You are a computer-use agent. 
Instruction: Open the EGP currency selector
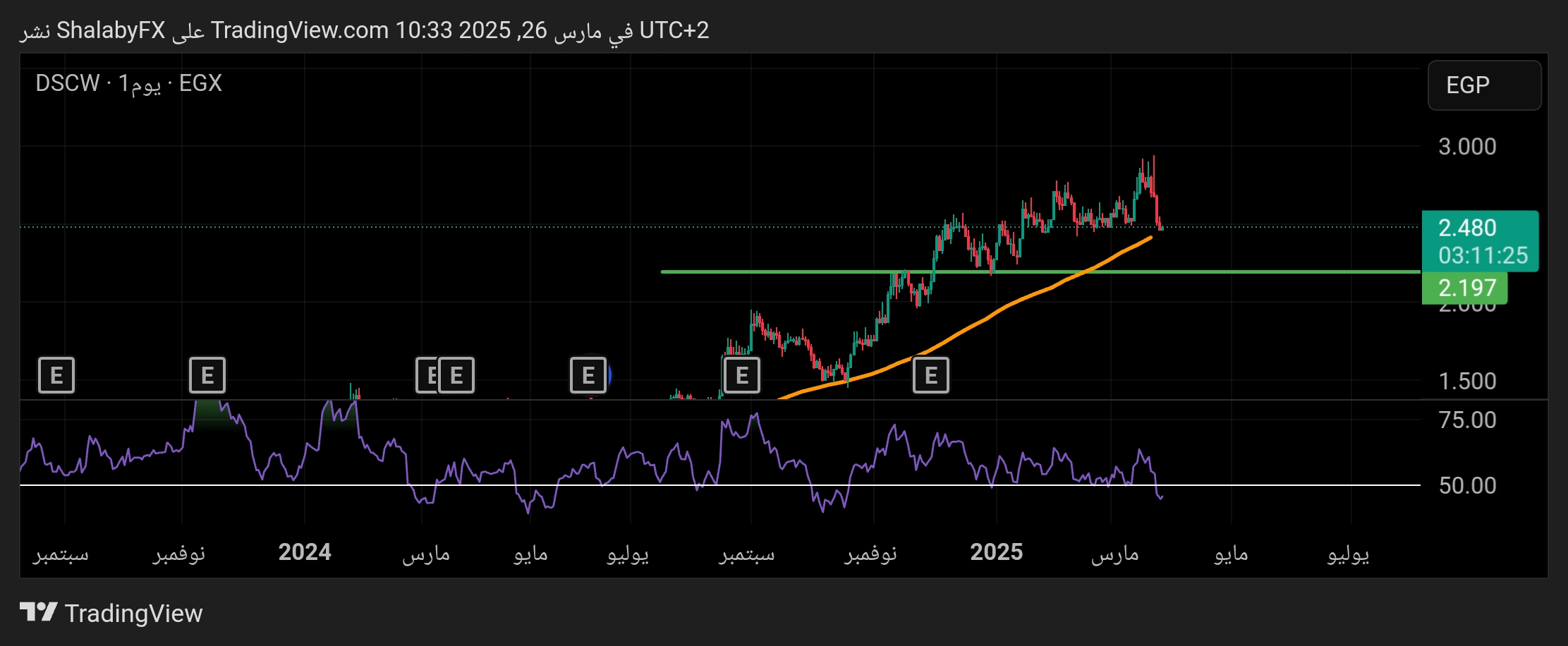[x=1484, y=85]
